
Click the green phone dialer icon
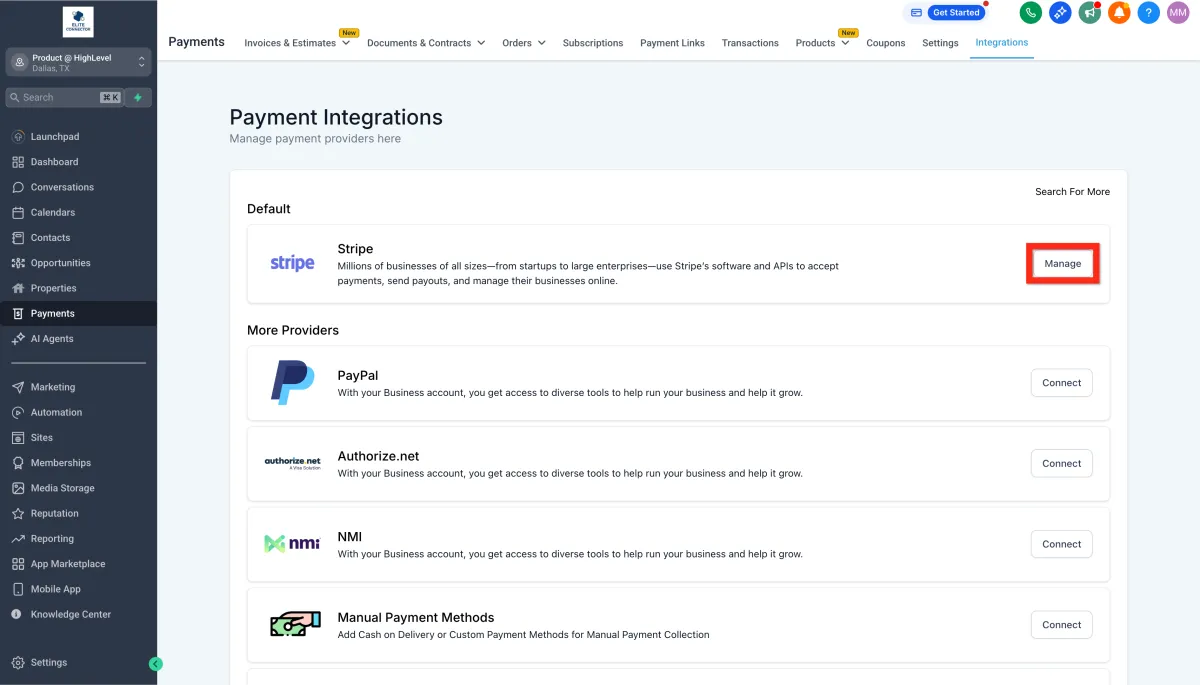1030,13
